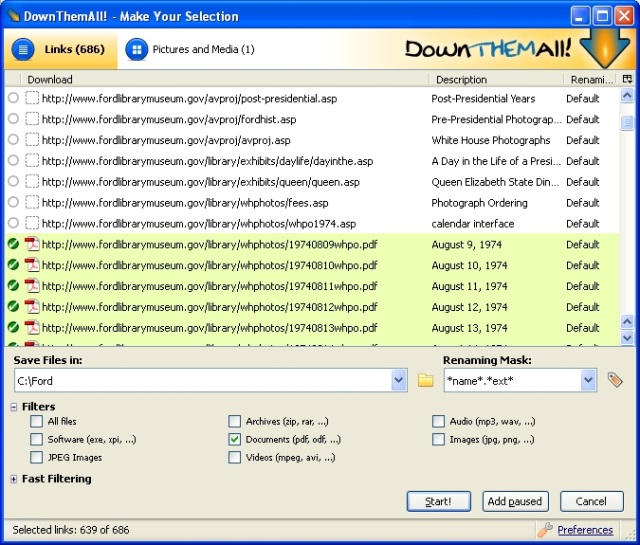Open the column picker icon in header
640x545 pixels.
coord(627,79)
